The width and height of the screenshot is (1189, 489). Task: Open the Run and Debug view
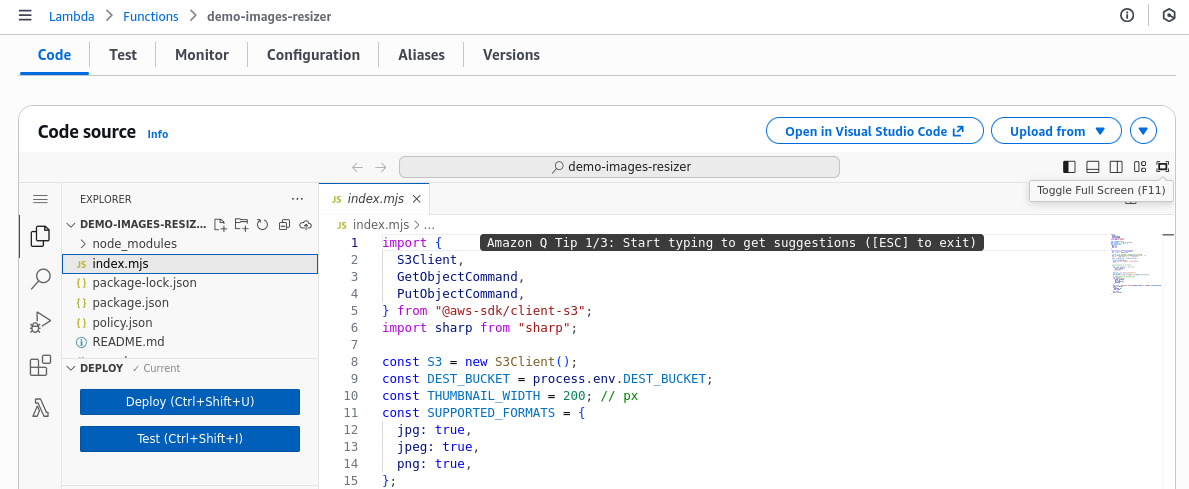[40, 322]
